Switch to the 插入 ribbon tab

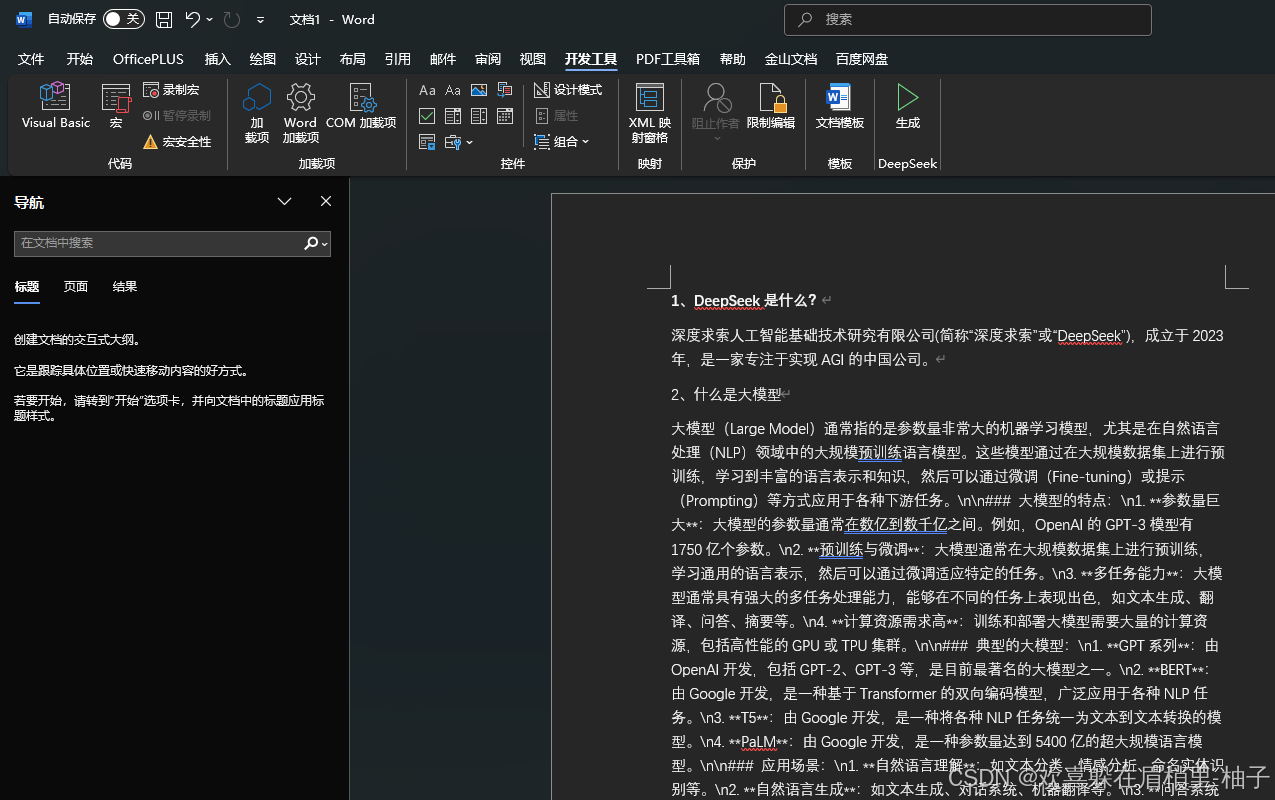click(x=217, y=59)
